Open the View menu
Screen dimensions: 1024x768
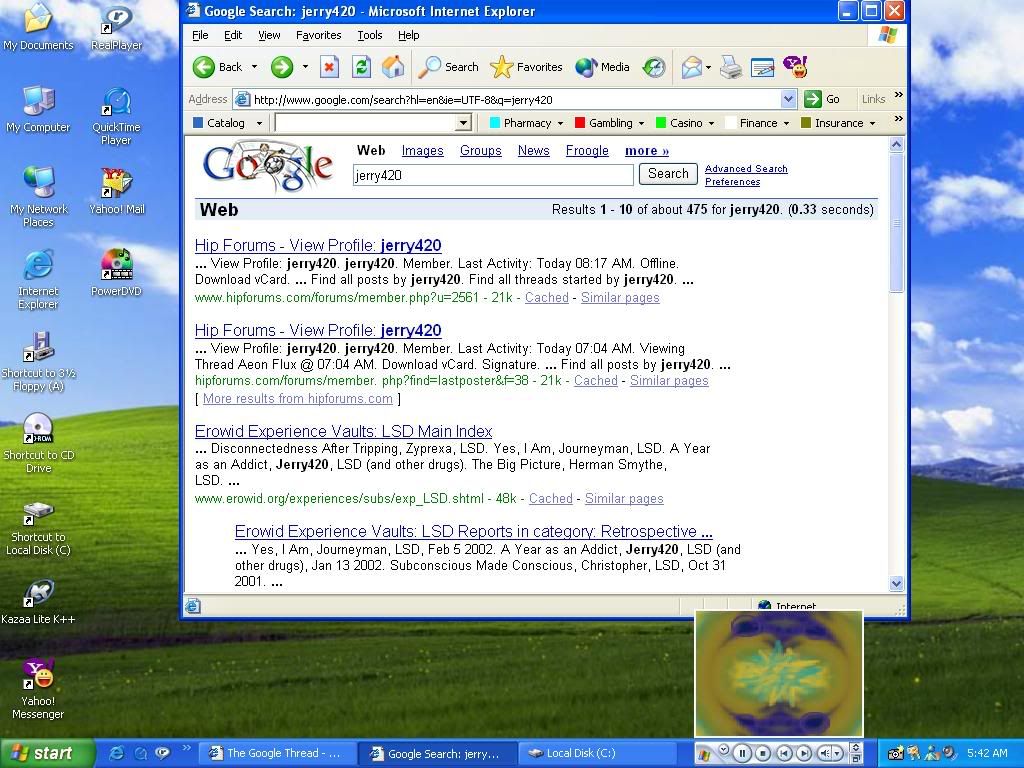pos(269,35)
